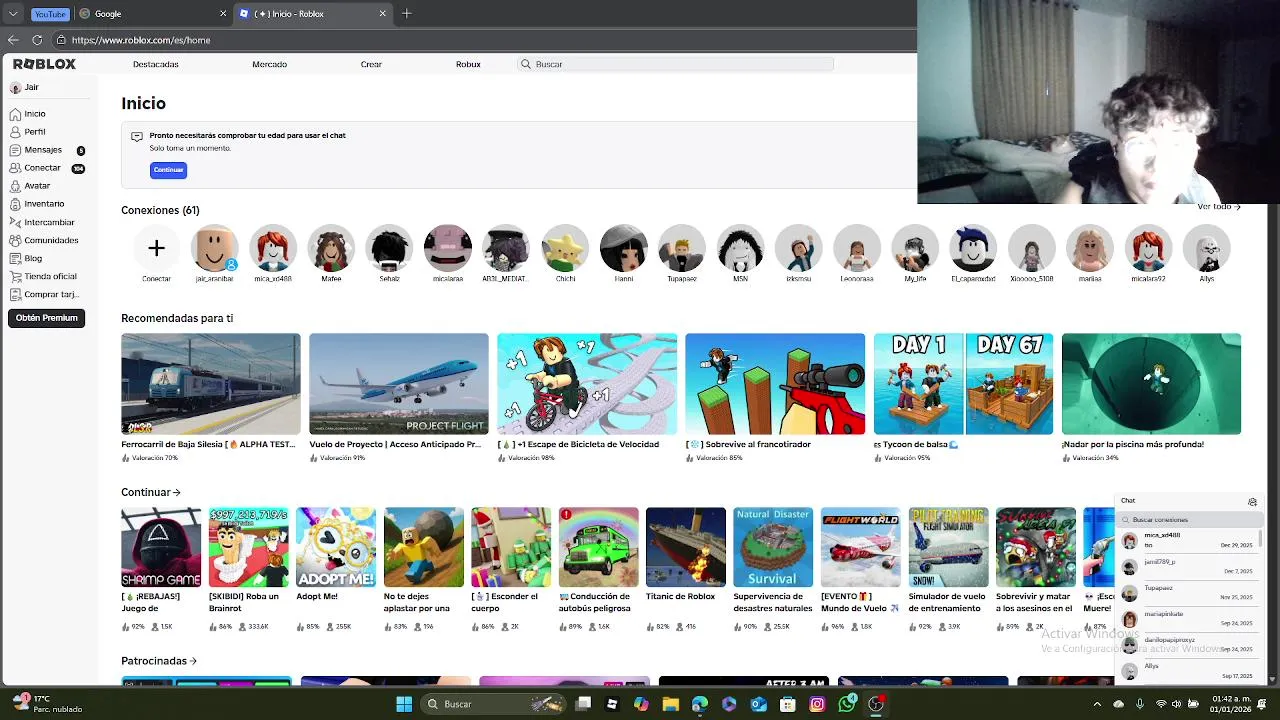1280x720 pixels.
Task: Reload the page with browser refresh icon
Action: coord(37,40)
